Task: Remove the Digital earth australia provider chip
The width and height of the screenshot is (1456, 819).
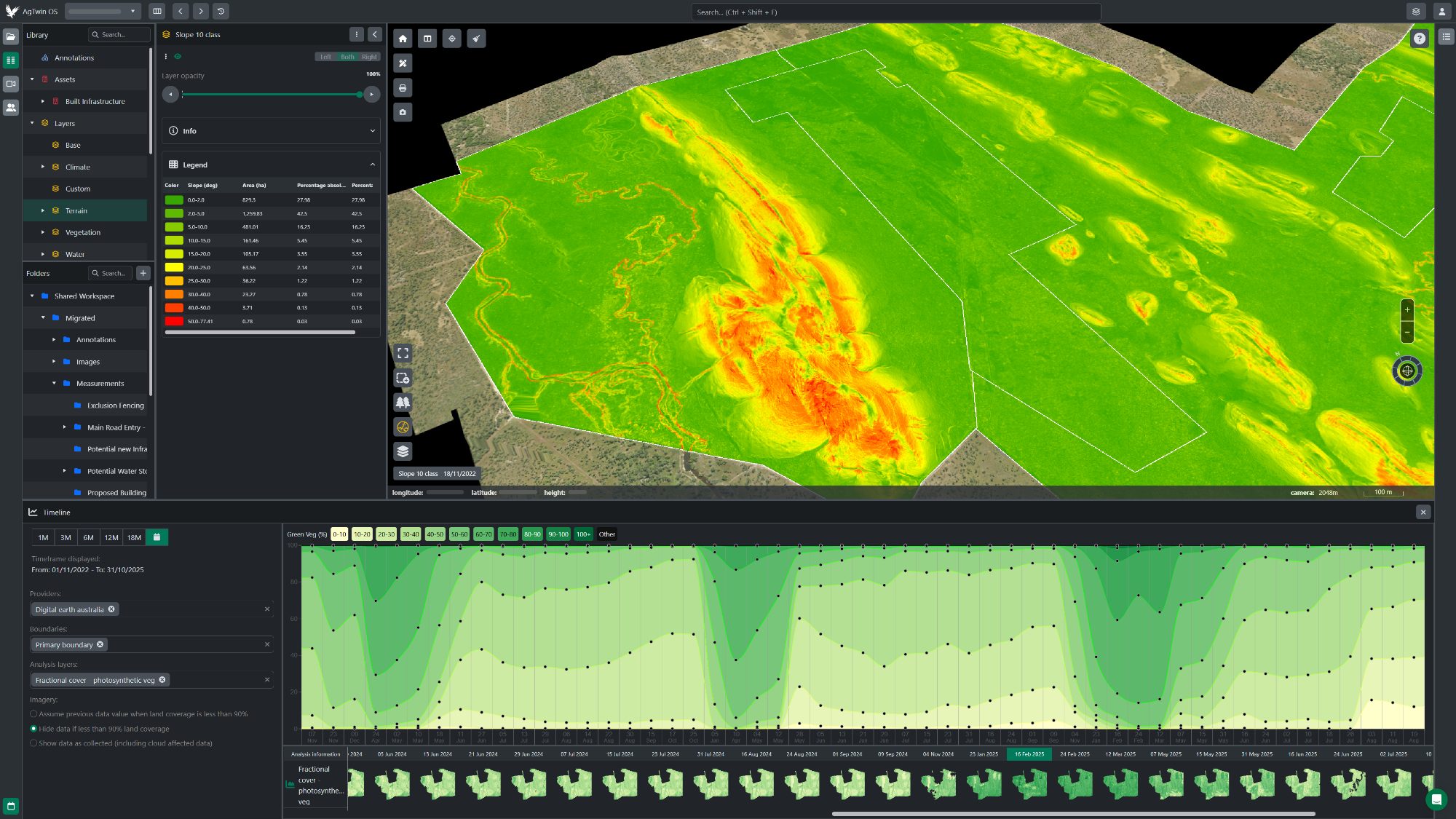Action: point(111,609)
